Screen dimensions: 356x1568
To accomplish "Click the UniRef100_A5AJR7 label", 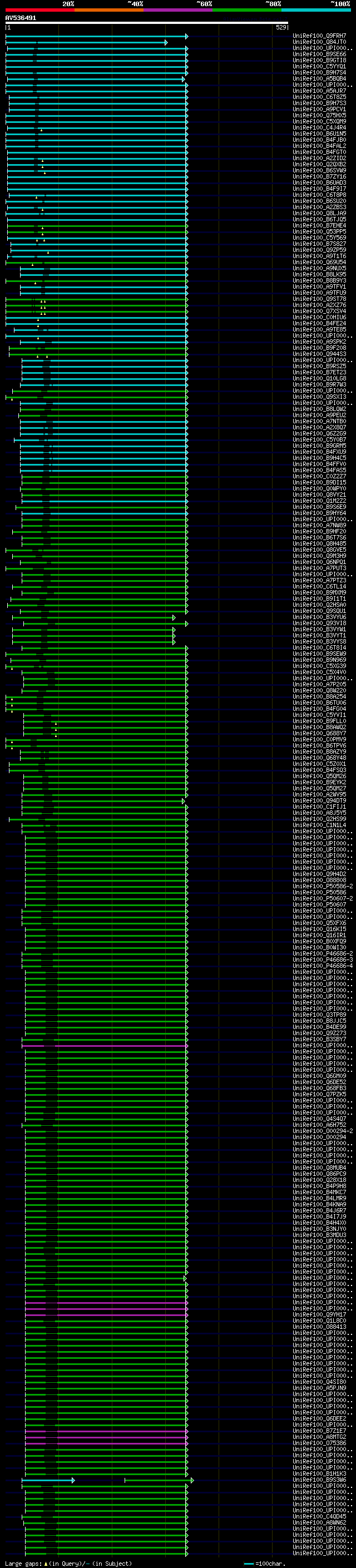I will point(319,91).
